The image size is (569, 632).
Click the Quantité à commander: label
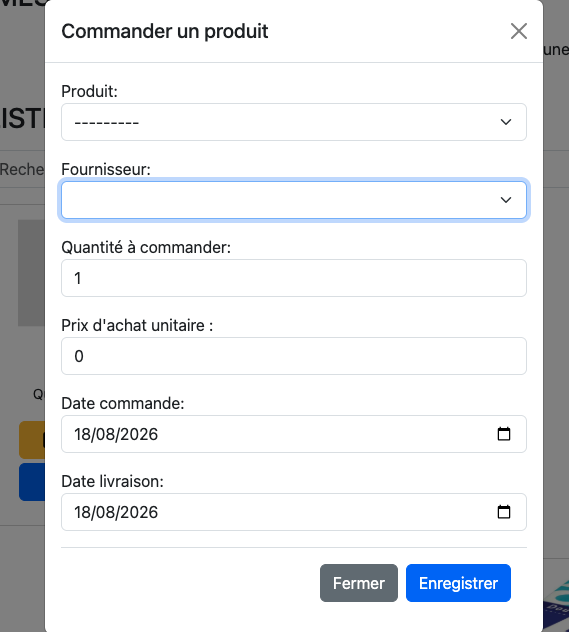pos(146,247)
